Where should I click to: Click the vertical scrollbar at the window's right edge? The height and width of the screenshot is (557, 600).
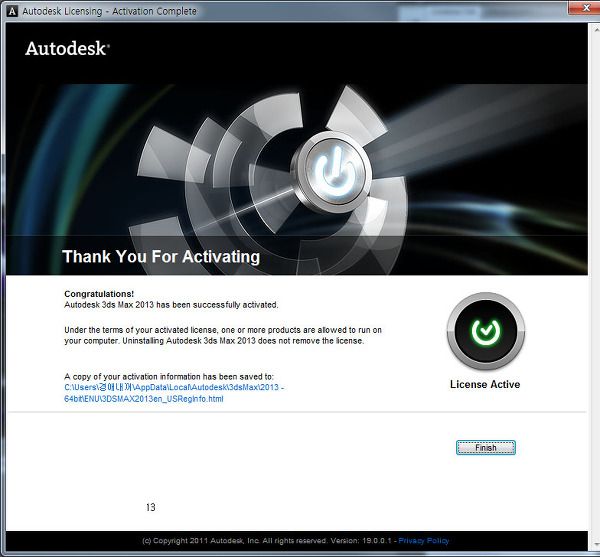[594, 287]
